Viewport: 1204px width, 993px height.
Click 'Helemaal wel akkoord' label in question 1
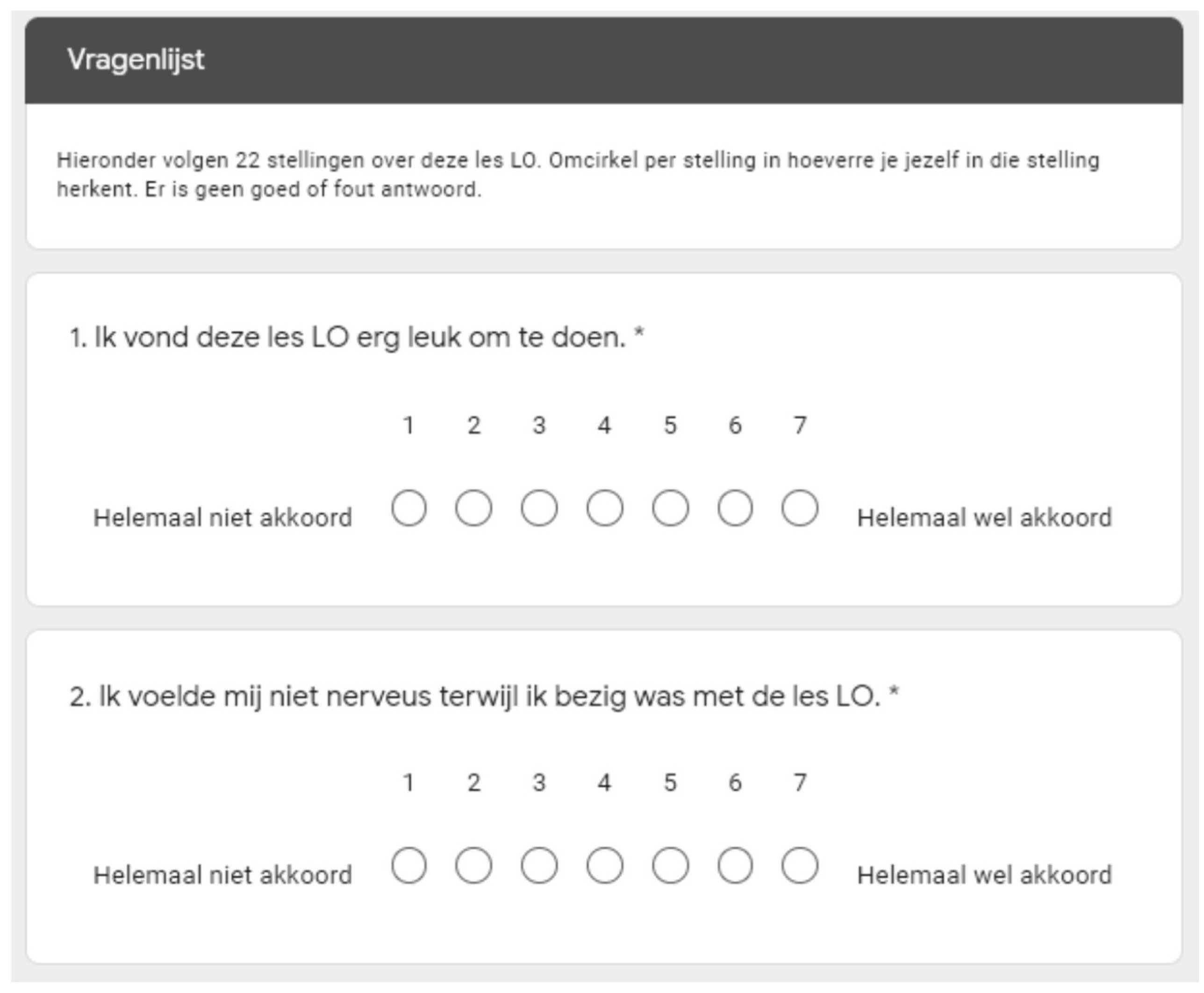[x=984, y=518]
